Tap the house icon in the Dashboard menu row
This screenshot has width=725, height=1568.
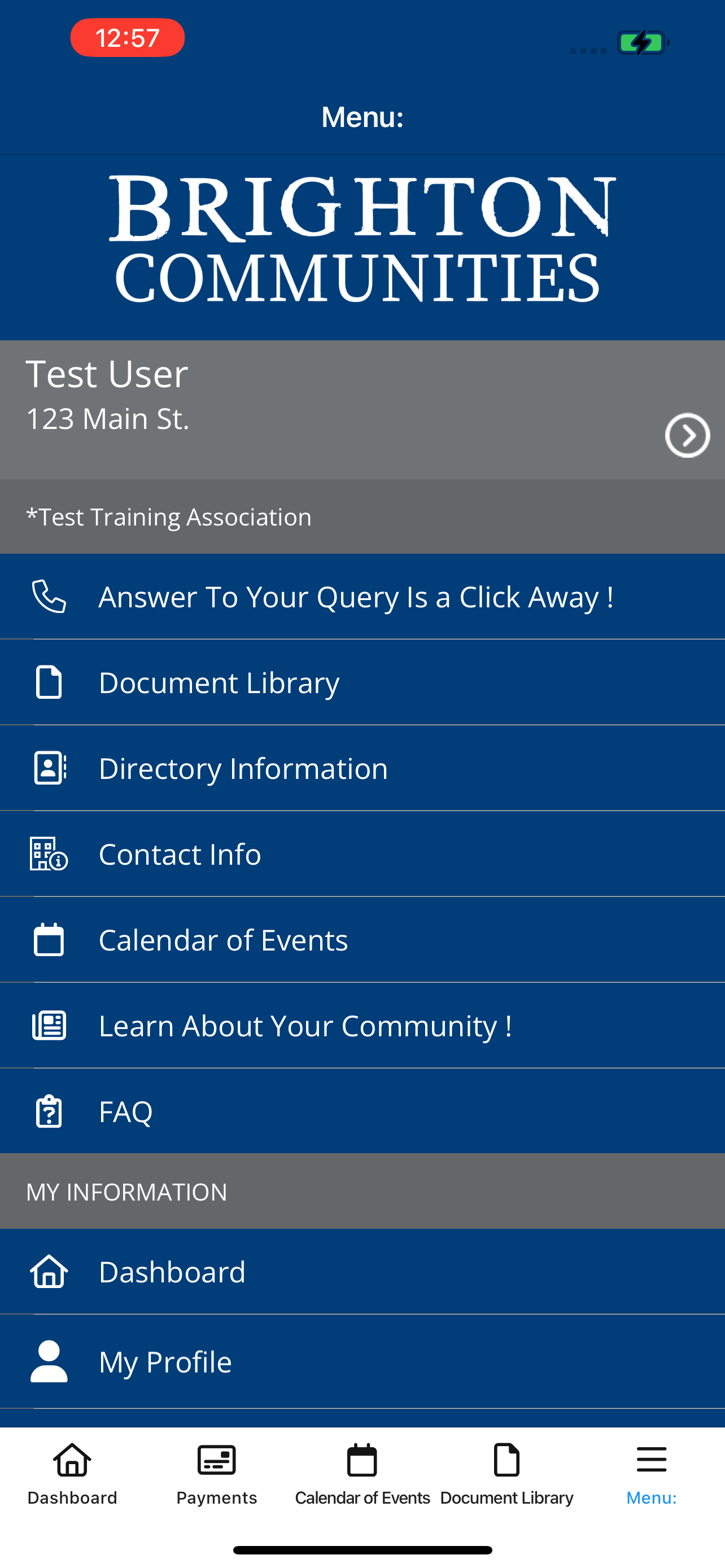click(49, 1271)
